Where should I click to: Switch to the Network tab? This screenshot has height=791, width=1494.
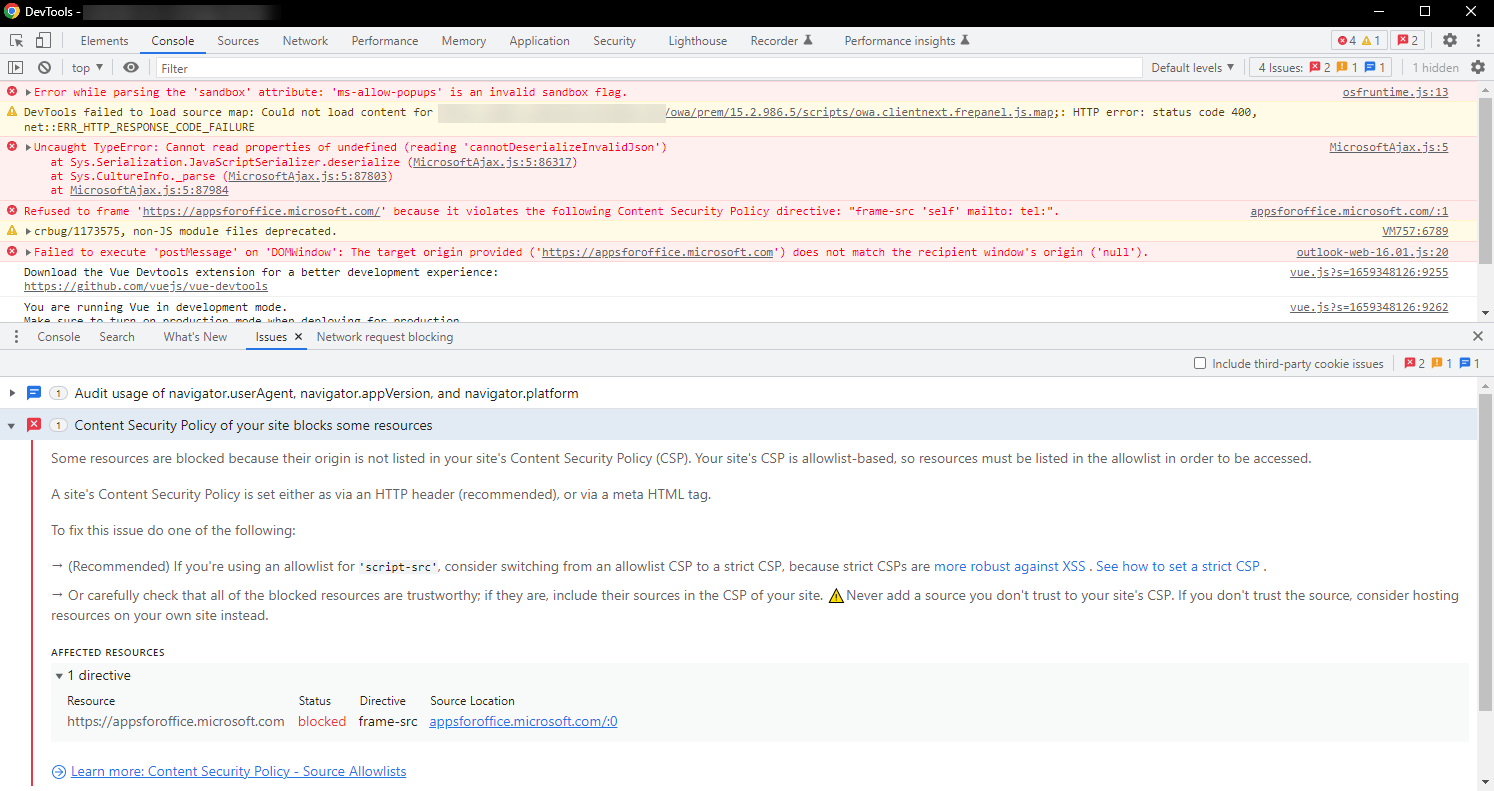pos(305,41)
